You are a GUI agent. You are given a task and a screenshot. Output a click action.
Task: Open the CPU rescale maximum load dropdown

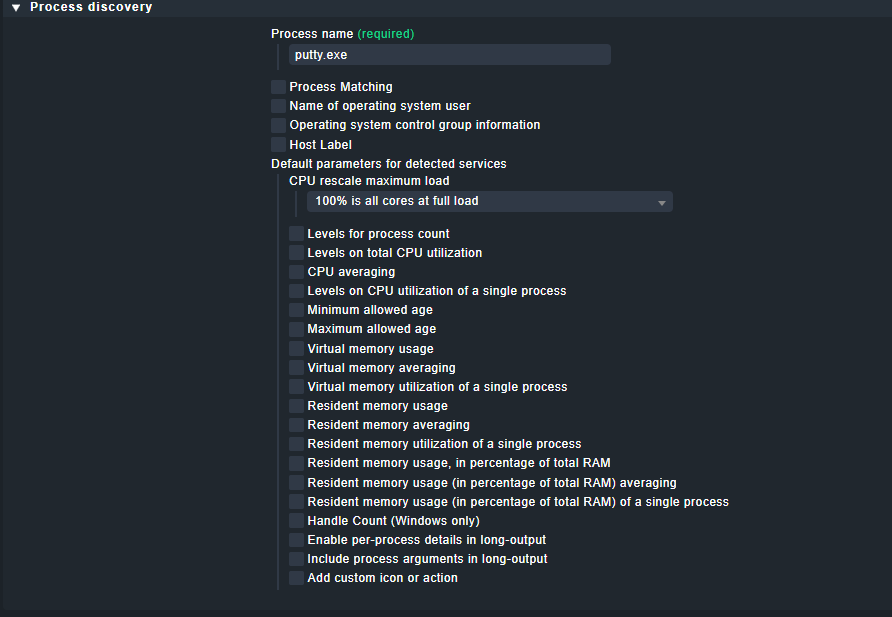point(489,202)
